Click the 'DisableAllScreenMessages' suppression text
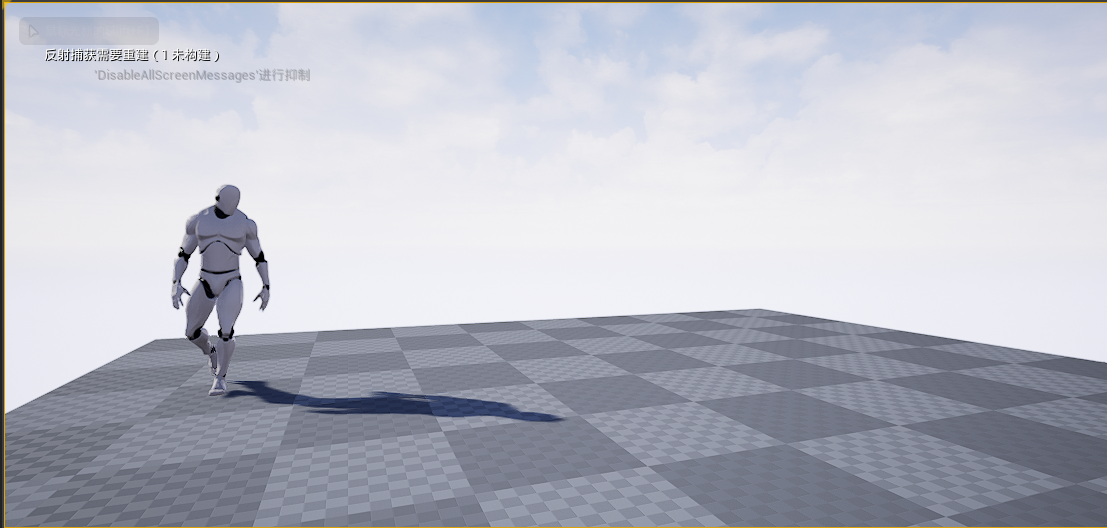Viewport: 1107px width, 528px height. [202, 75]
